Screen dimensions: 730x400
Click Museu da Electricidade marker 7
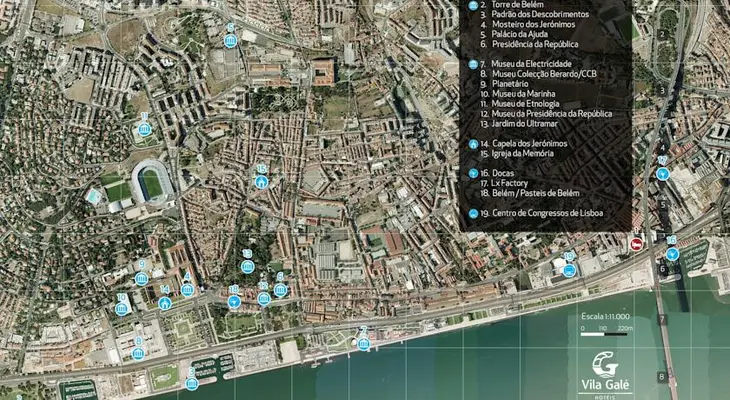point(364,343)
